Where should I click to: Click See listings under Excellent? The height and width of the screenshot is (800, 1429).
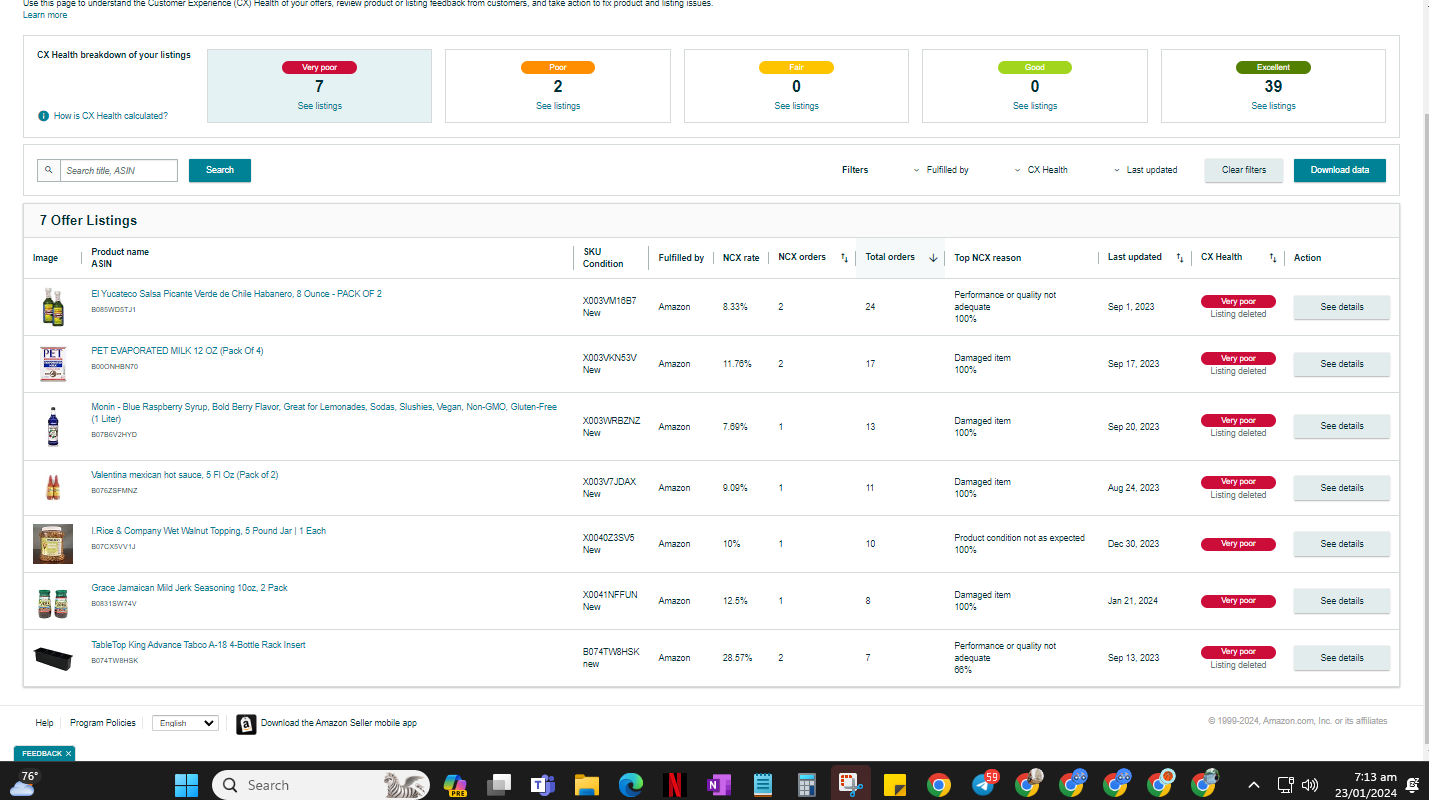pyautogui.click(x=1273, y=106)
